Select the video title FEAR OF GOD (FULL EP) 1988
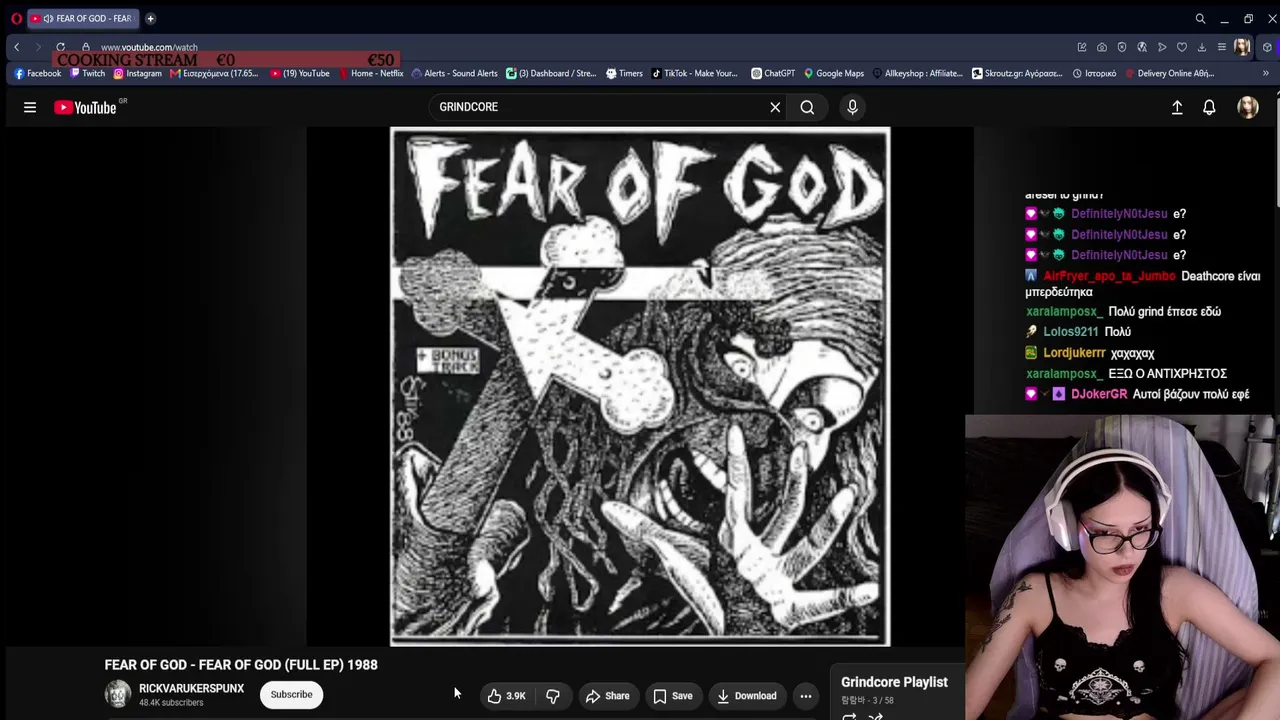Image resolution: width=1280 pixels, height=720 pixels. click(241, 665)
